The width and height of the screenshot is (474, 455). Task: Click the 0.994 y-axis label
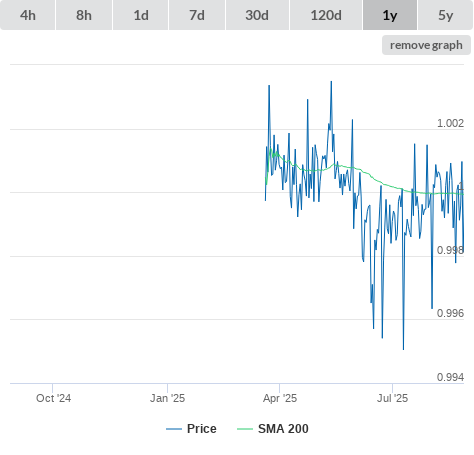point(450,377)
